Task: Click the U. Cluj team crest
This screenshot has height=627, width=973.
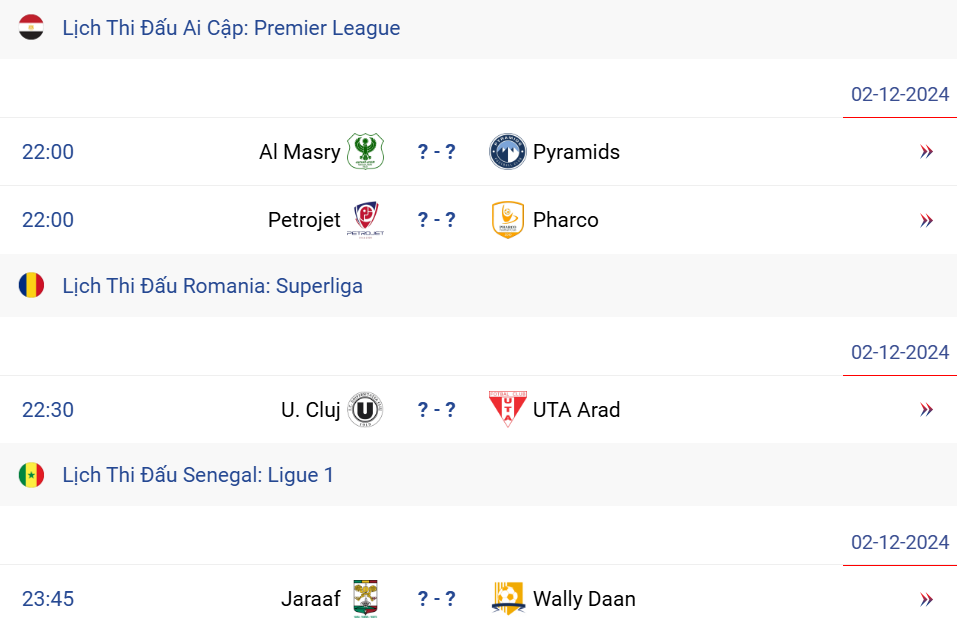Action: click(x=365, y=410)
